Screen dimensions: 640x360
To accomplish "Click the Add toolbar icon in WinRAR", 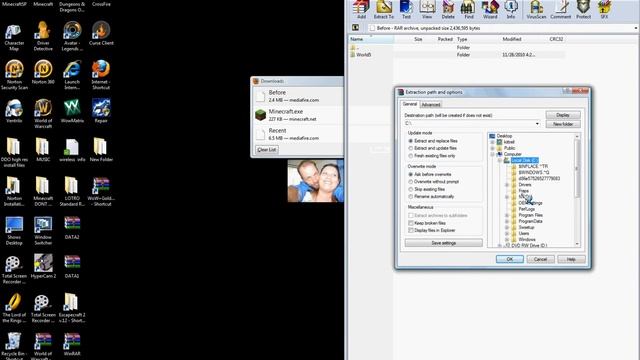I will click(361, 9).
